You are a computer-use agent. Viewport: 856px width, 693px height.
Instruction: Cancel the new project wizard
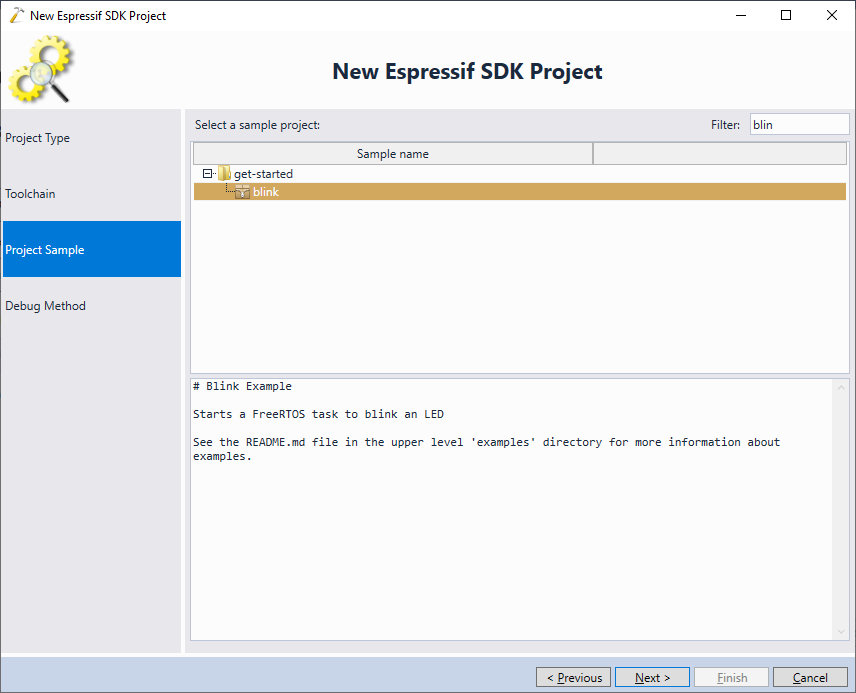810,677
